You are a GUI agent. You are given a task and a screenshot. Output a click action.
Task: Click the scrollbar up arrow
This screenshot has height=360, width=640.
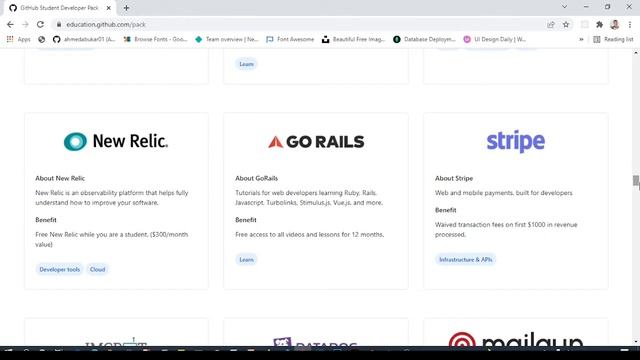[x=636, y=53]
